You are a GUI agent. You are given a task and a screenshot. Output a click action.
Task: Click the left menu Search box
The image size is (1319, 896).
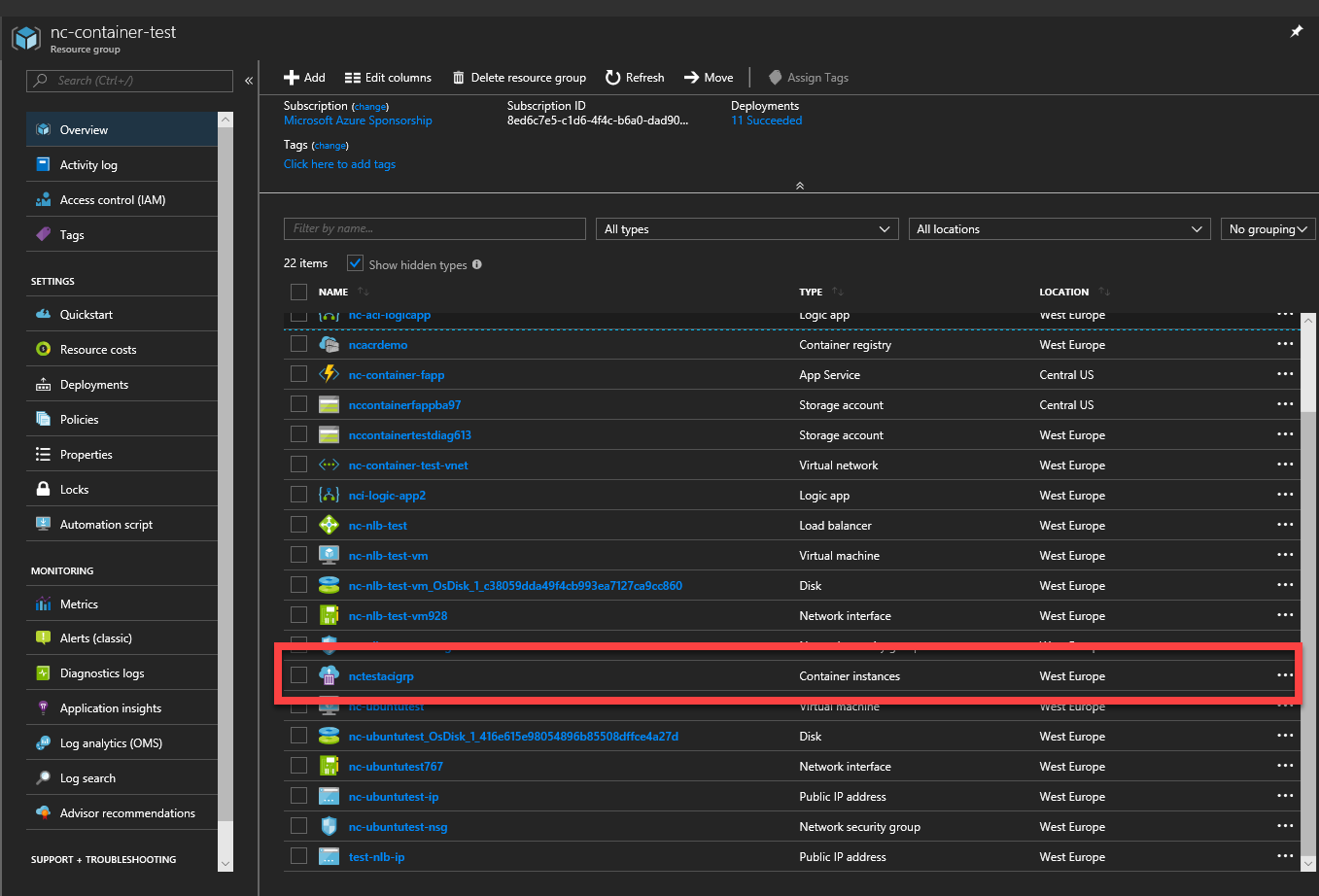(x=130, y=81)
